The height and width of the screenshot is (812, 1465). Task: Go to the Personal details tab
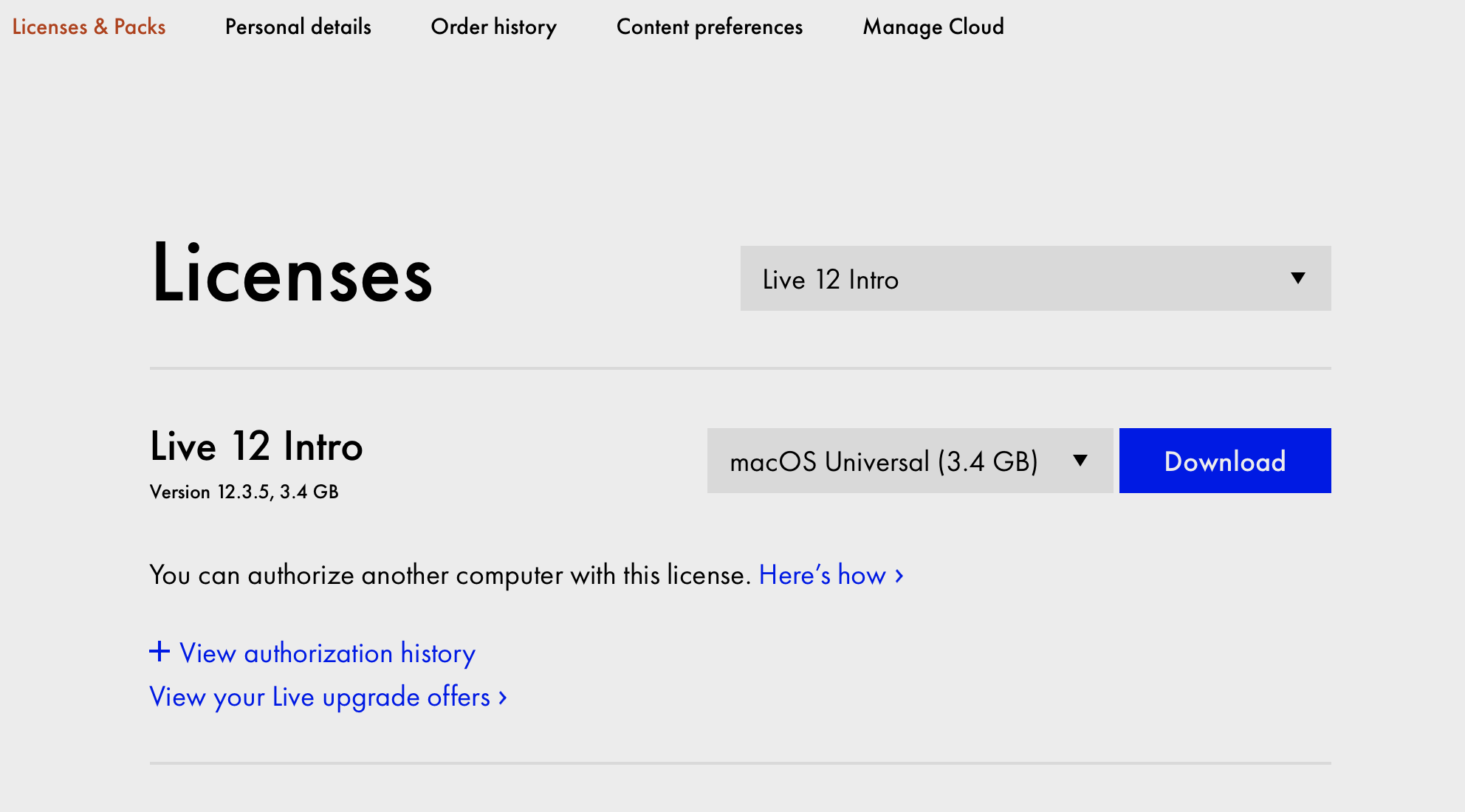298,27
